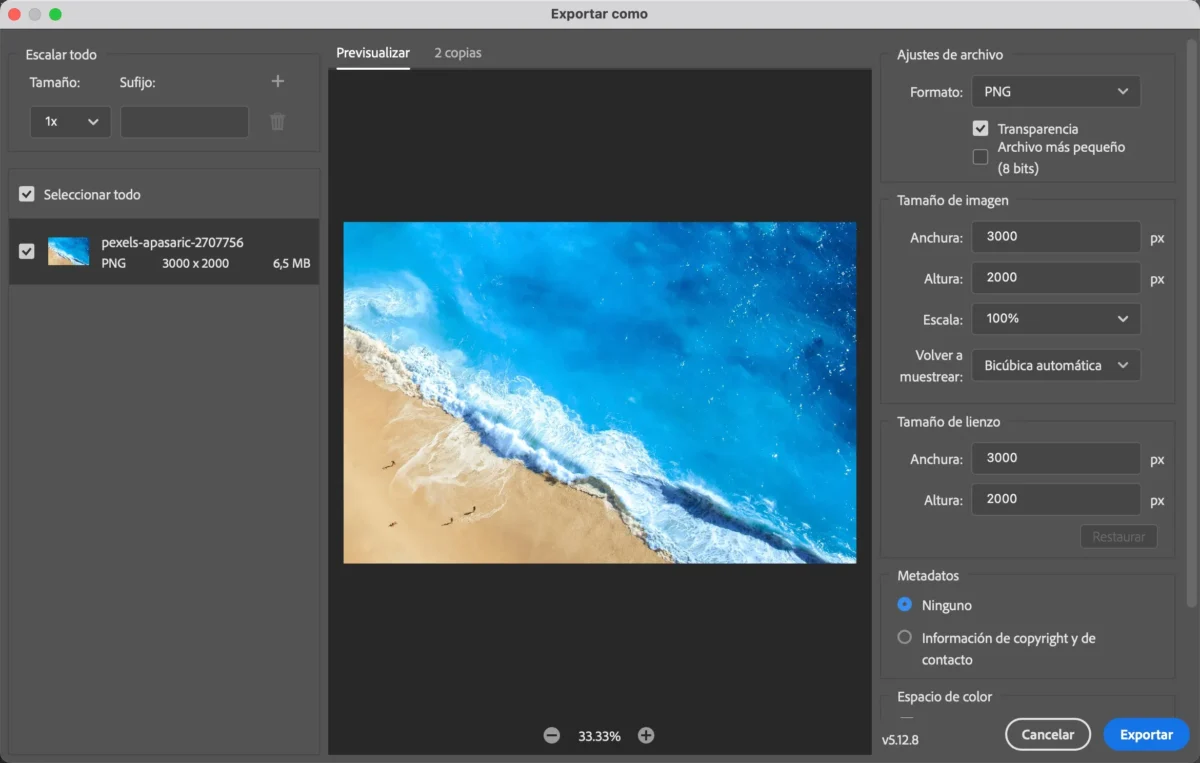Open the 1x Tamaño dropdown
The height and width of the screenshot is (763, 1200).
click(x=70, y=121)
